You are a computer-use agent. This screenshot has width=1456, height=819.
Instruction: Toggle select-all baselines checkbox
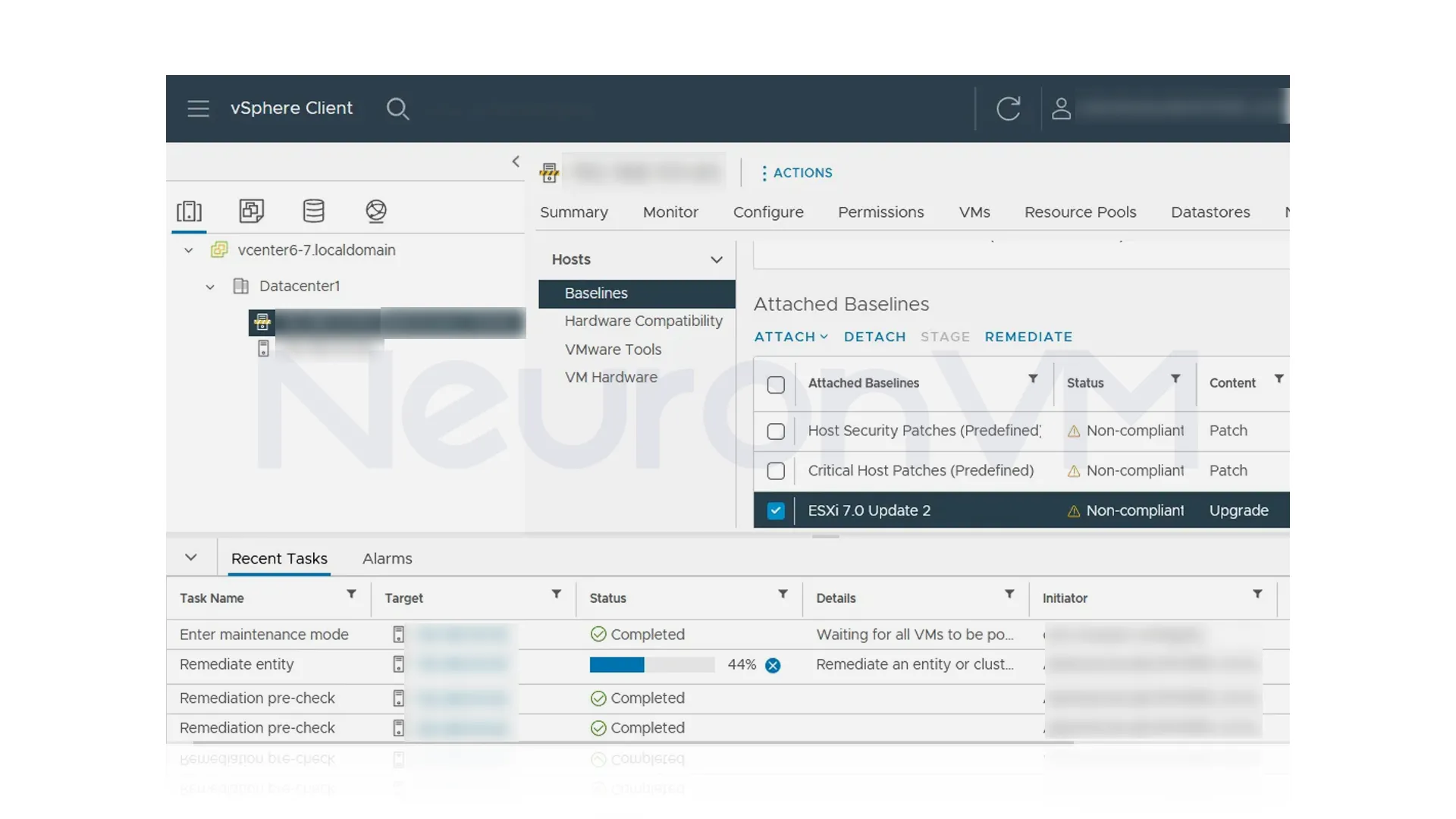776,385
